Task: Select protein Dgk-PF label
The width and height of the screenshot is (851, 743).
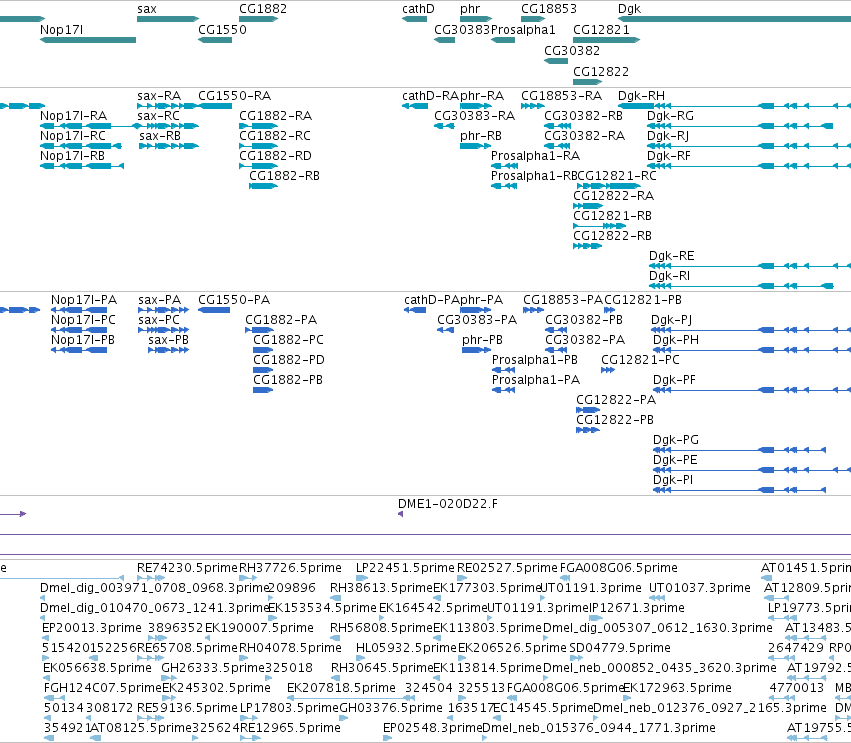Action: click(x=674, y=379)
